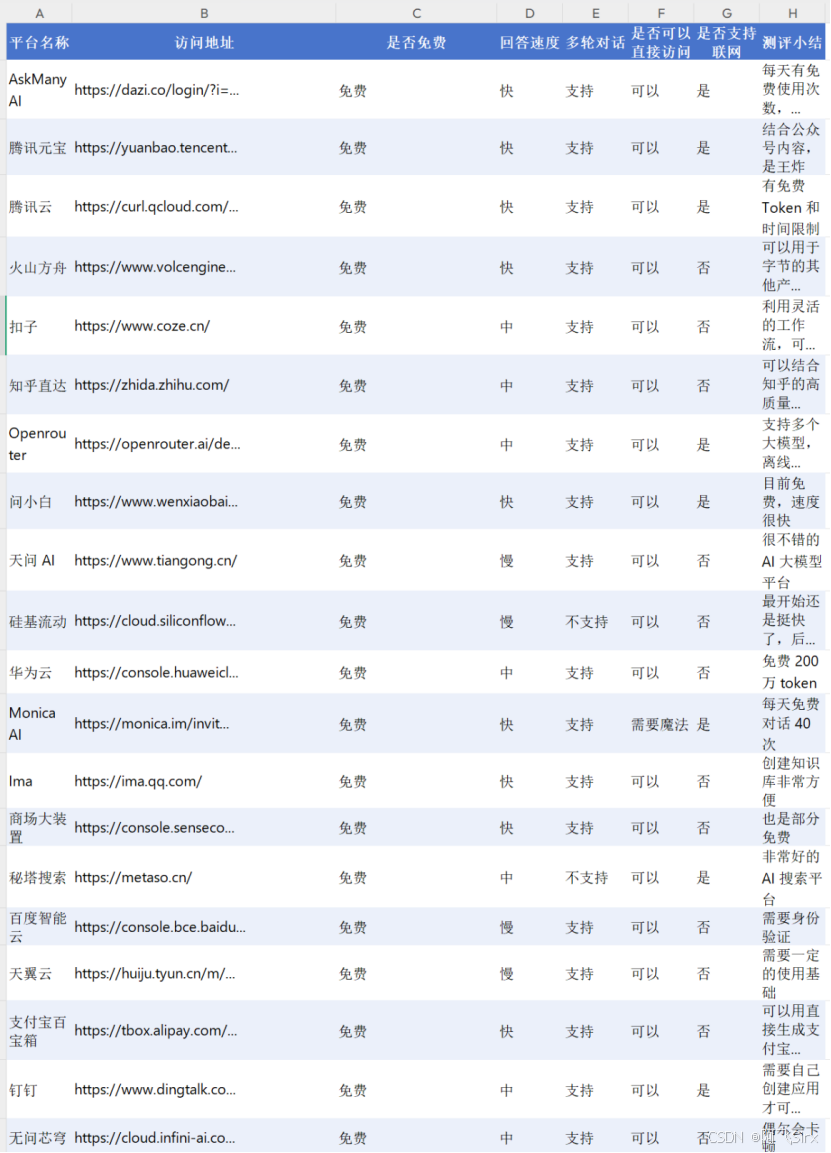Open the console.bce.baidu link
831x1153 pixels.
coord(160,927)
